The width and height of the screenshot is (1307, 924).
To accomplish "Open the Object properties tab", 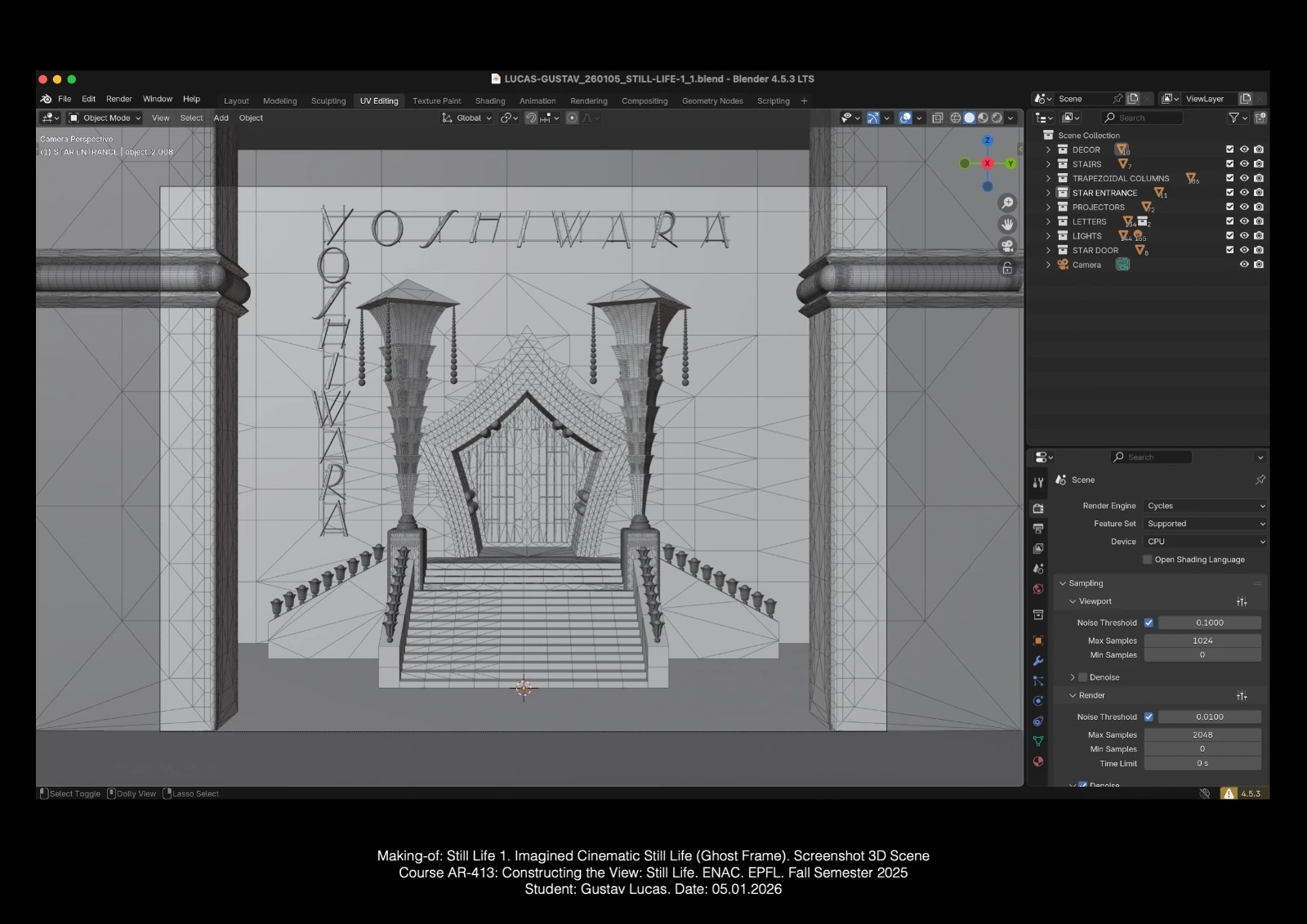I will (x=1038, y=641).
